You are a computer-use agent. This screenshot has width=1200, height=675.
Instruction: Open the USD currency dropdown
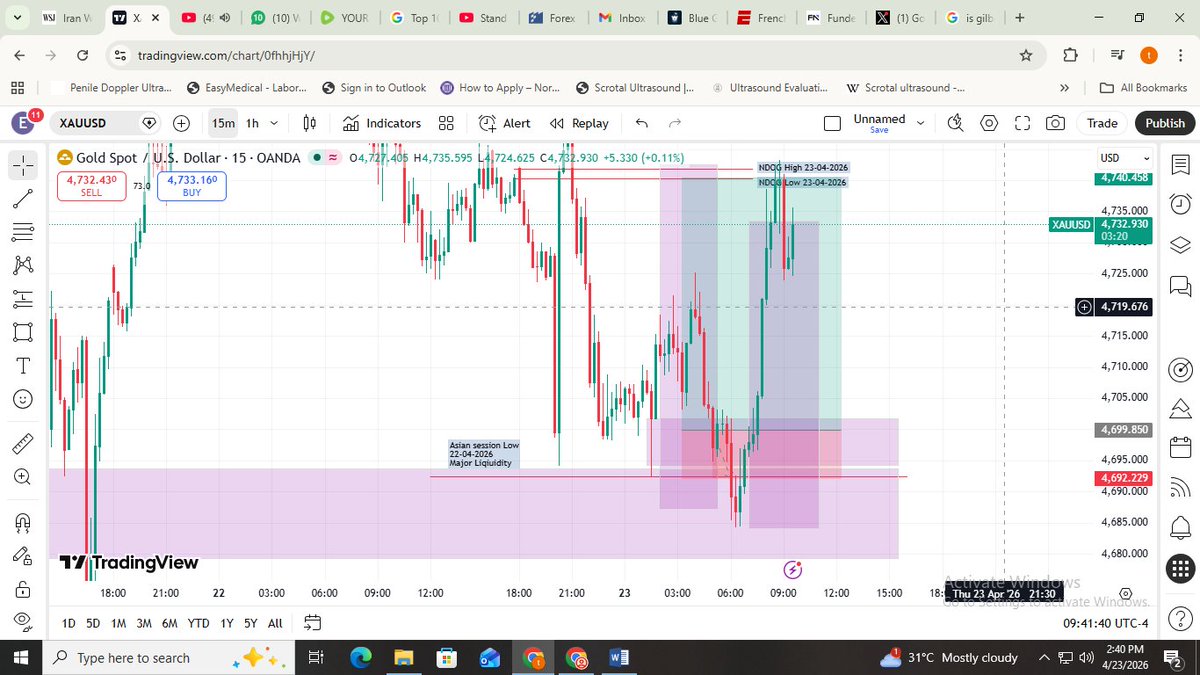(x=1124, y=158)
